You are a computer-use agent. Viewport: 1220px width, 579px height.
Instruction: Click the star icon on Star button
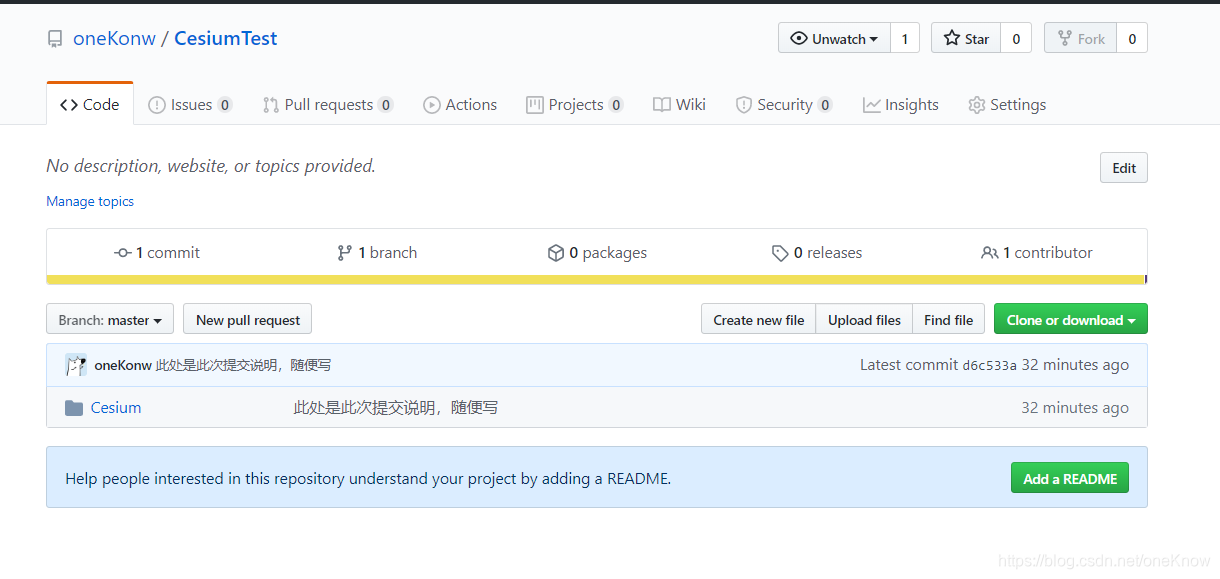pyautogui.click(x=952, y=38)
